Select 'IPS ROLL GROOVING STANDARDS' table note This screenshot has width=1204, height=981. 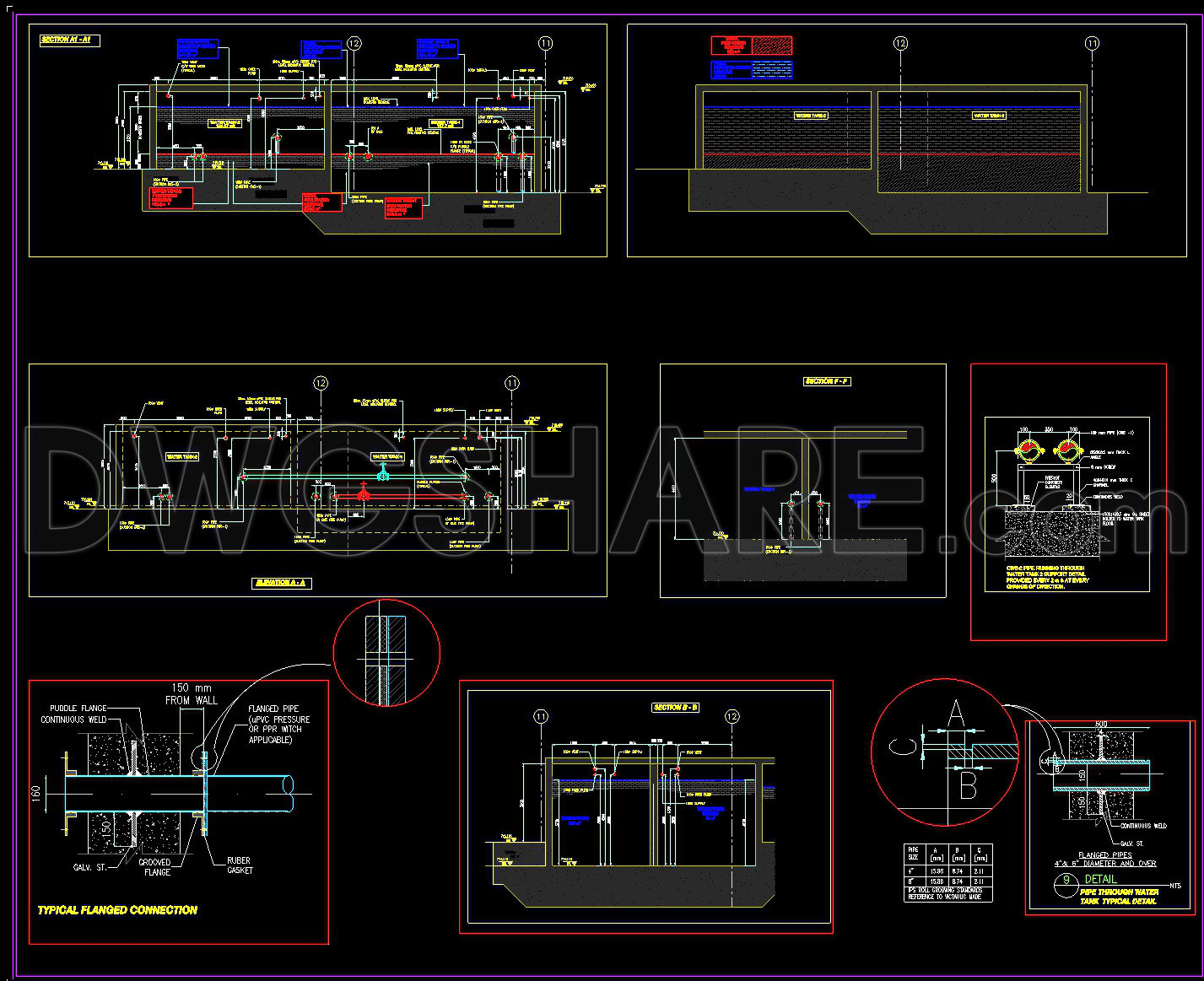pos(944,889)
